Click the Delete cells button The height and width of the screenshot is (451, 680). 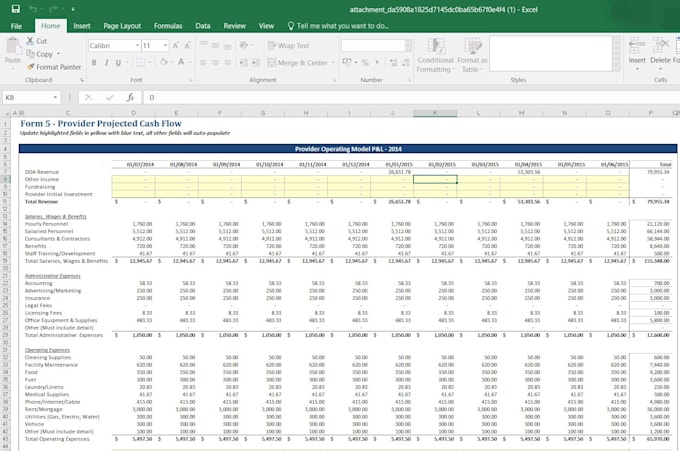click(x=660, y=53)
